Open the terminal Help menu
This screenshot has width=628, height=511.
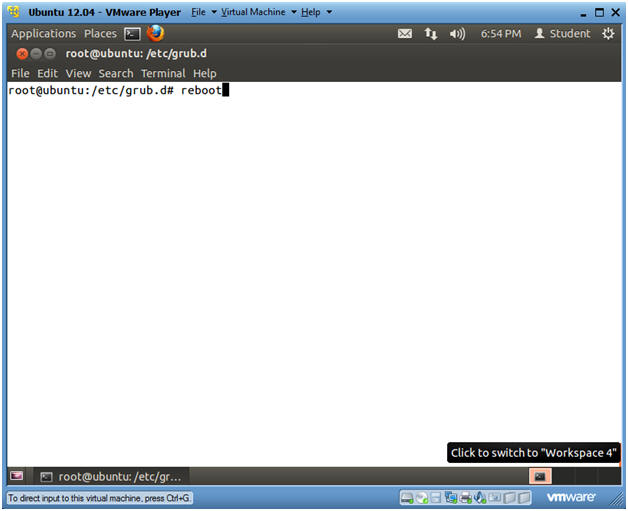coord(205,73)
